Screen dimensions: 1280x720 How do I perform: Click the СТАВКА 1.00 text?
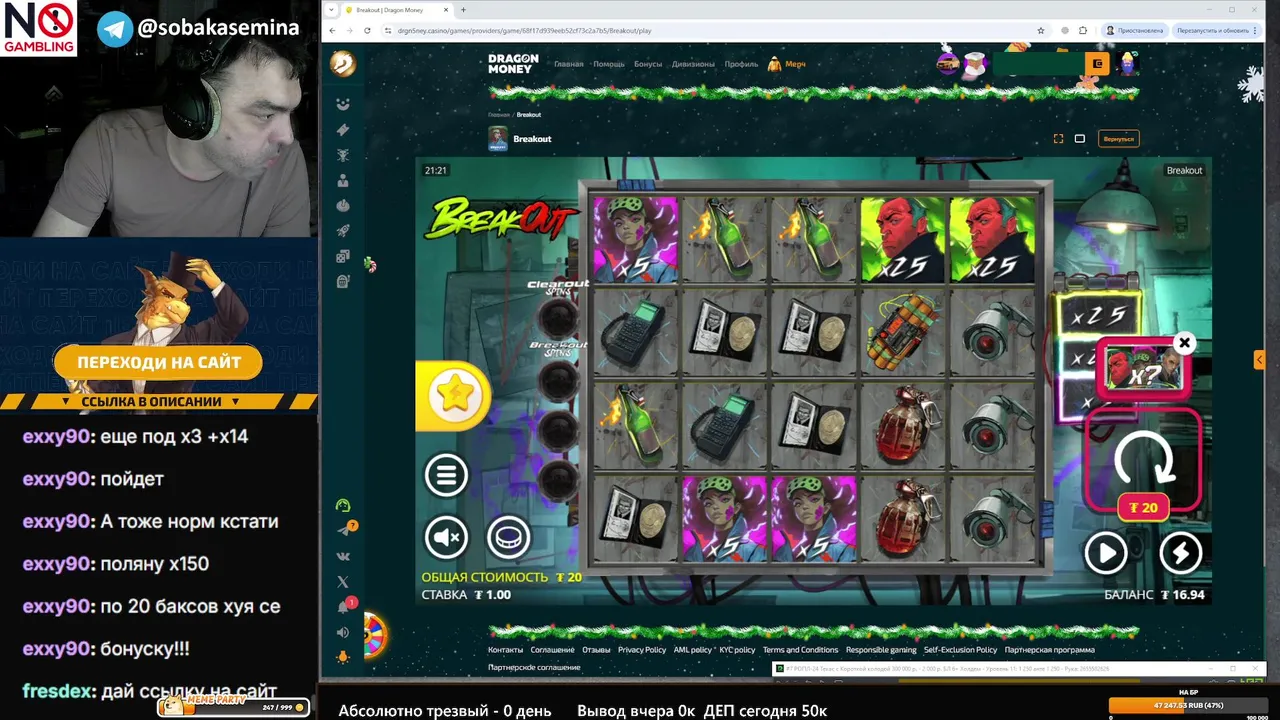tap(466, 595)
